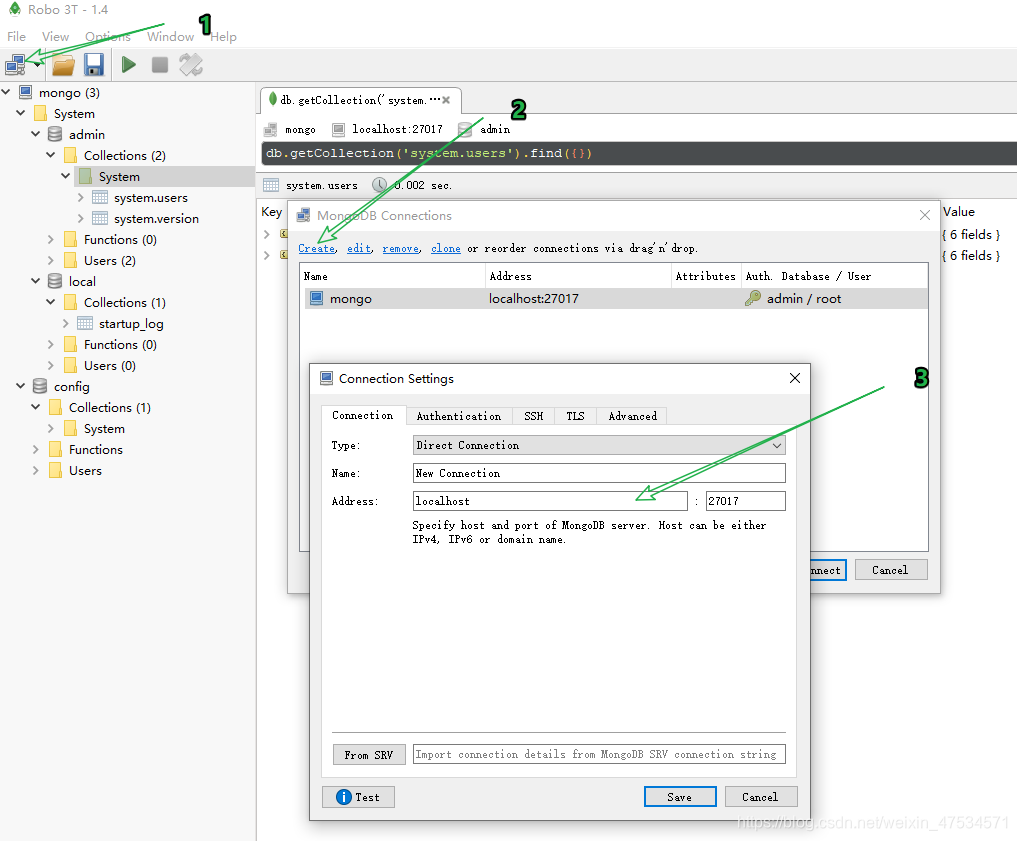Click the Create link in MongoDB Connections
The width and height of the screenshot is (1017, 841).
tap(316, 248)
